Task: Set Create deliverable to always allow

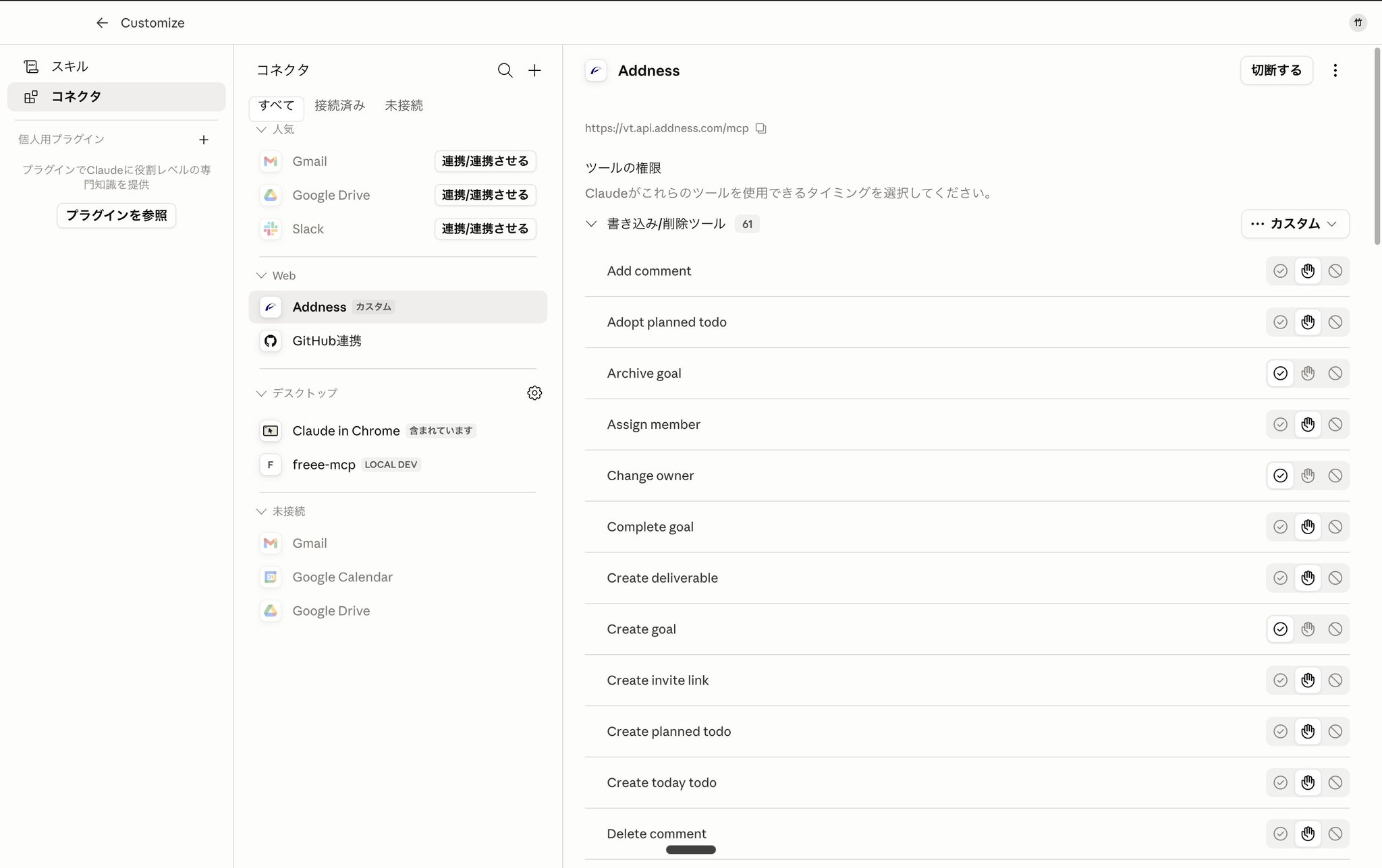Action: pos(1280,578)
